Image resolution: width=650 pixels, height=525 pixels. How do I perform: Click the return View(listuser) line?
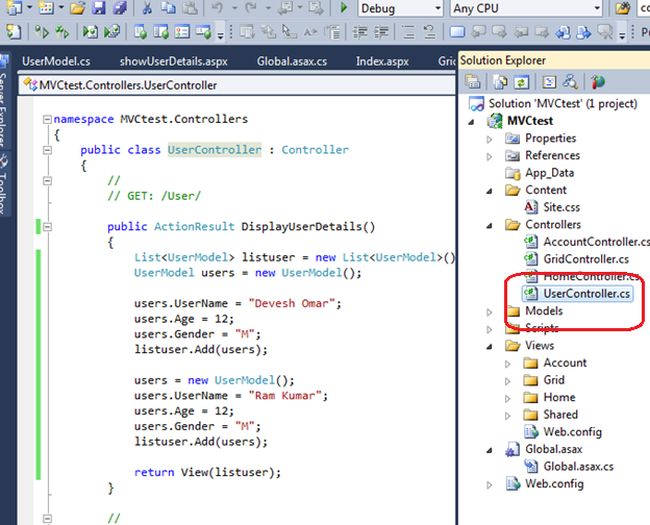[x=207, y=472]
